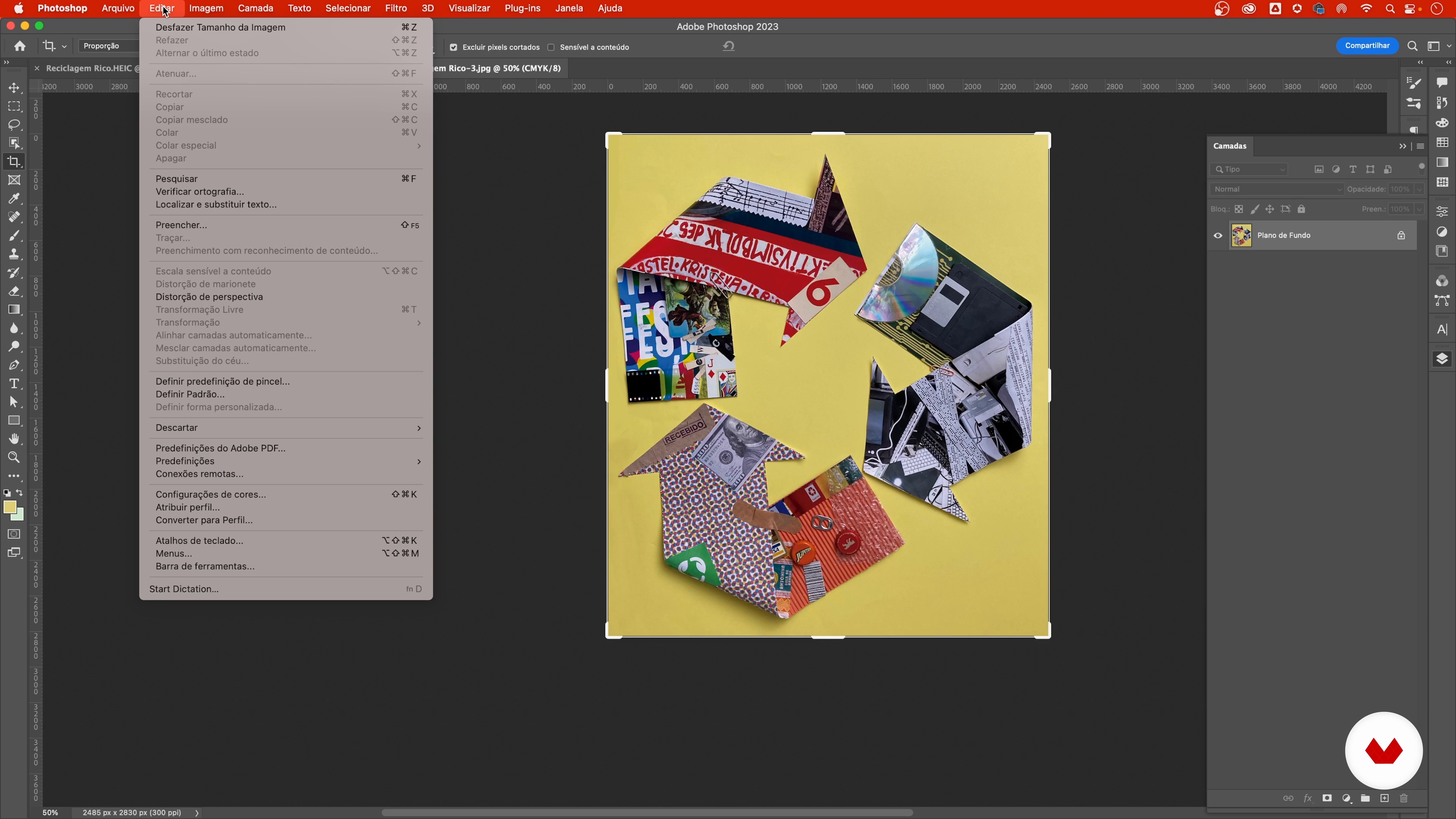The image size is (1456, 819).
Task: Select the Zoom tool
Action: point(14,457)
